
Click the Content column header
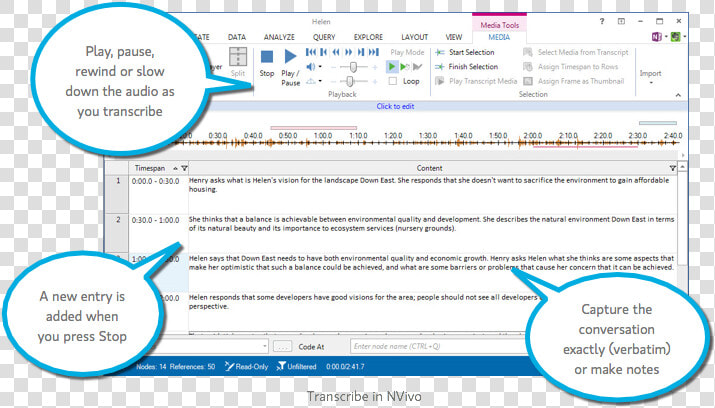(430, 168)
